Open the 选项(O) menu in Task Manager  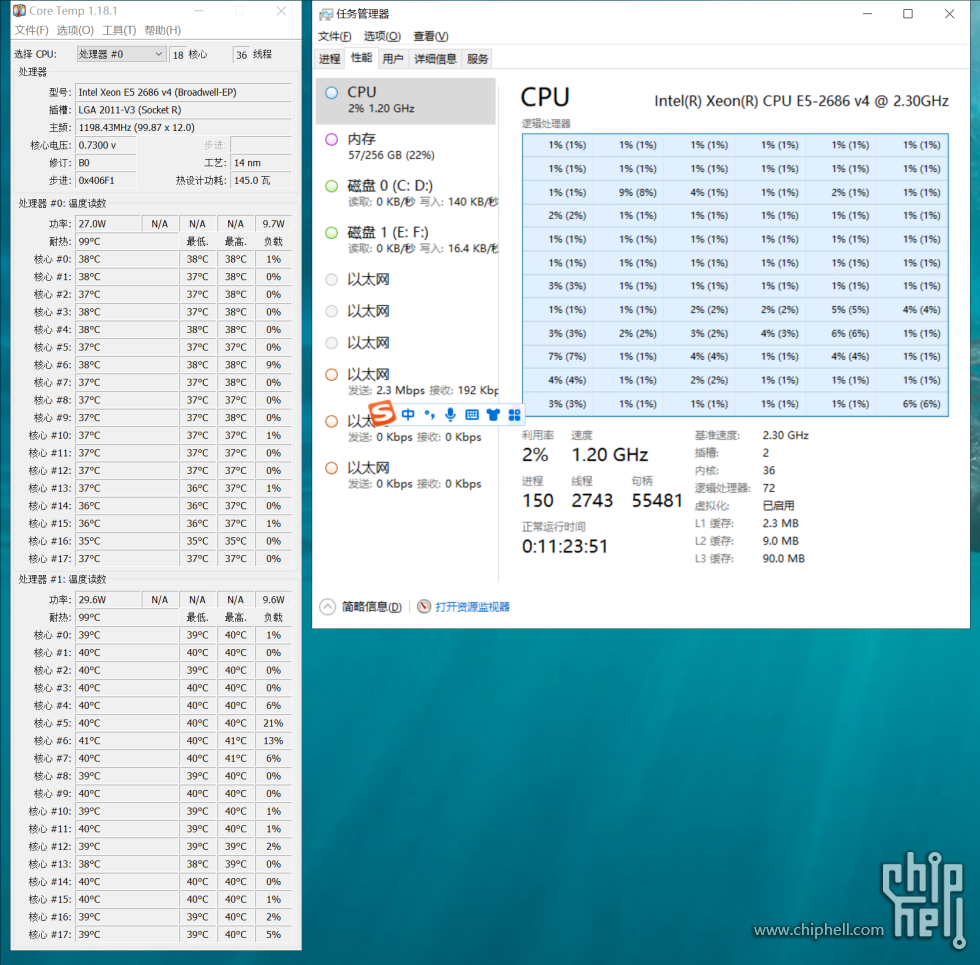click(x=382, y=36)
